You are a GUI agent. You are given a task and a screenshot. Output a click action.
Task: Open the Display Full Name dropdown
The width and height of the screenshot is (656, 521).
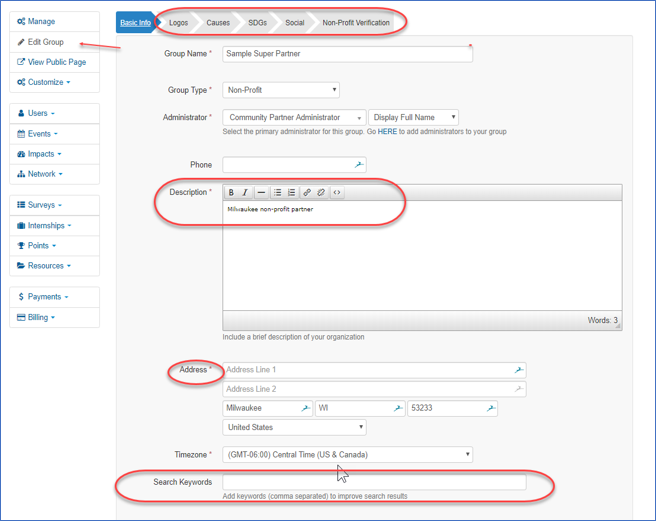point(412,118)
